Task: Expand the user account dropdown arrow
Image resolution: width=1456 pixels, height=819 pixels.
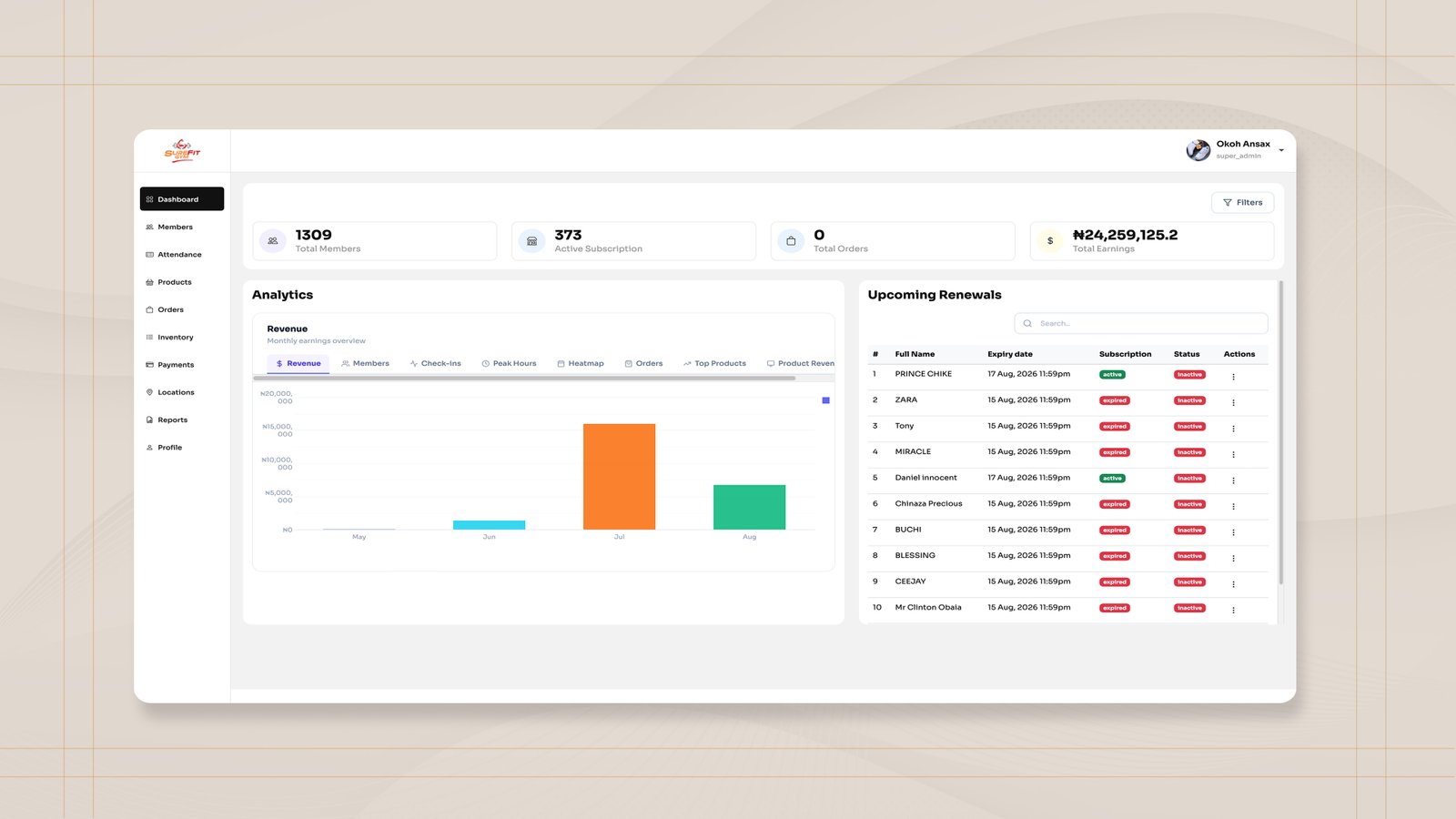Action: click(x=1281, y=151)
